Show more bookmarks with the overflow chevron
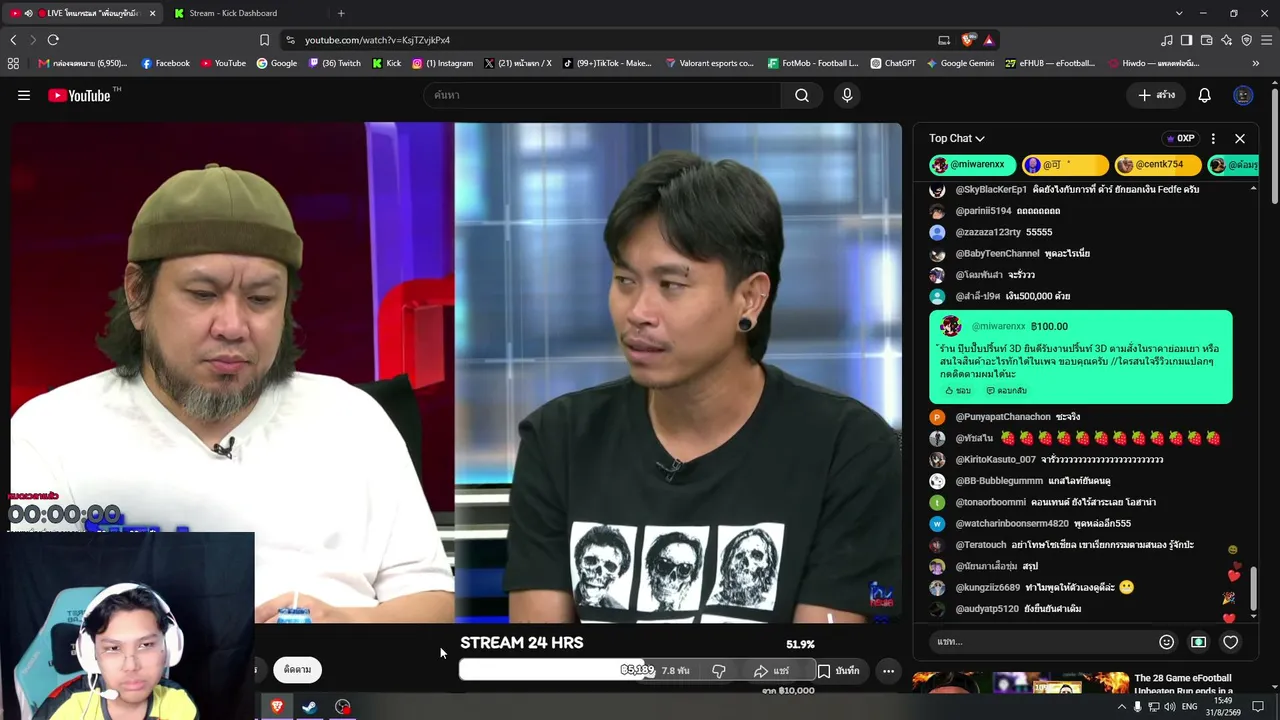This screenshot has width=1280, height=720. [x=1255, y=63]
